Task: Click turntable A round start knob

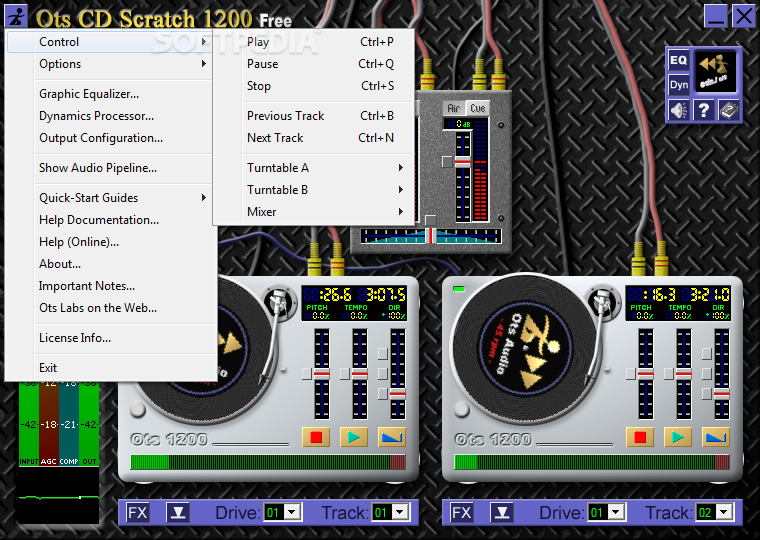Action: (138, 410)
